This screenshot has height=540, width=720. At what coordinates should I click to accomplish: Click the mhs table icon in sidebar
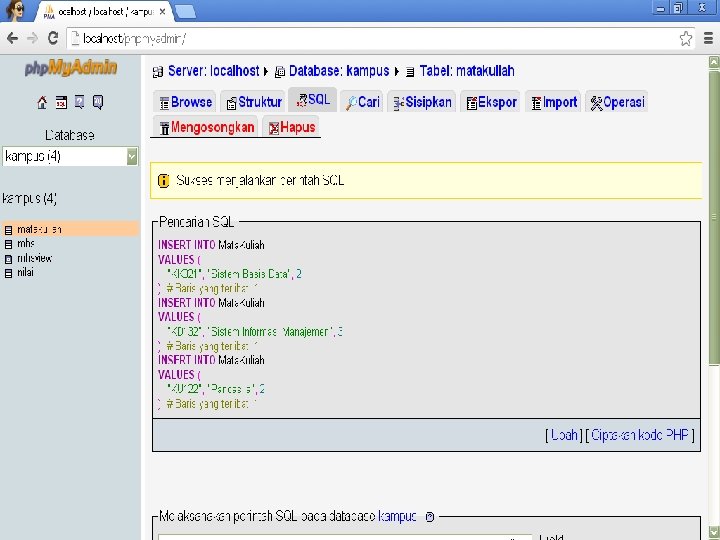[8, 244]
